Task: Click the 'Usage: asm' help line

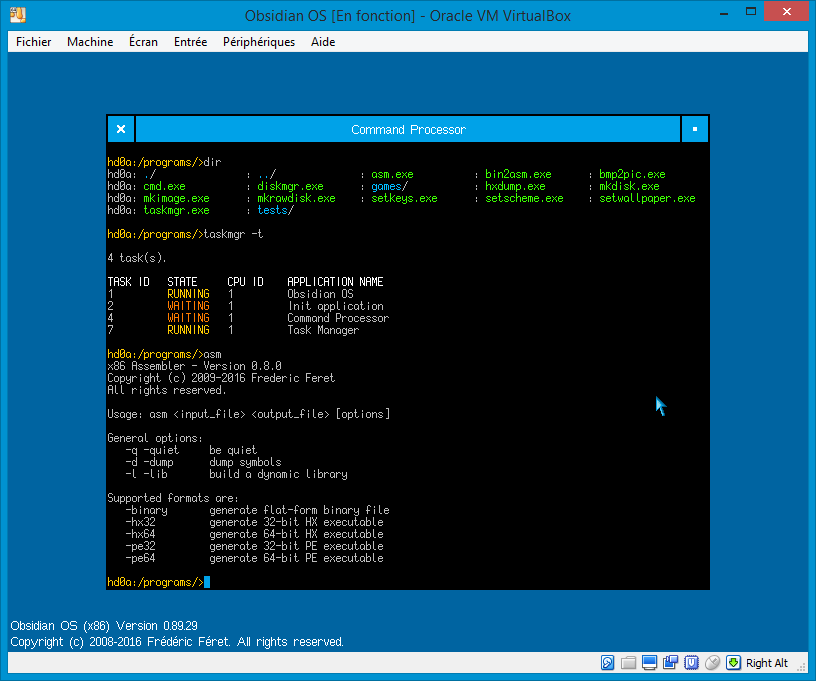Action: tap(249, 414)
